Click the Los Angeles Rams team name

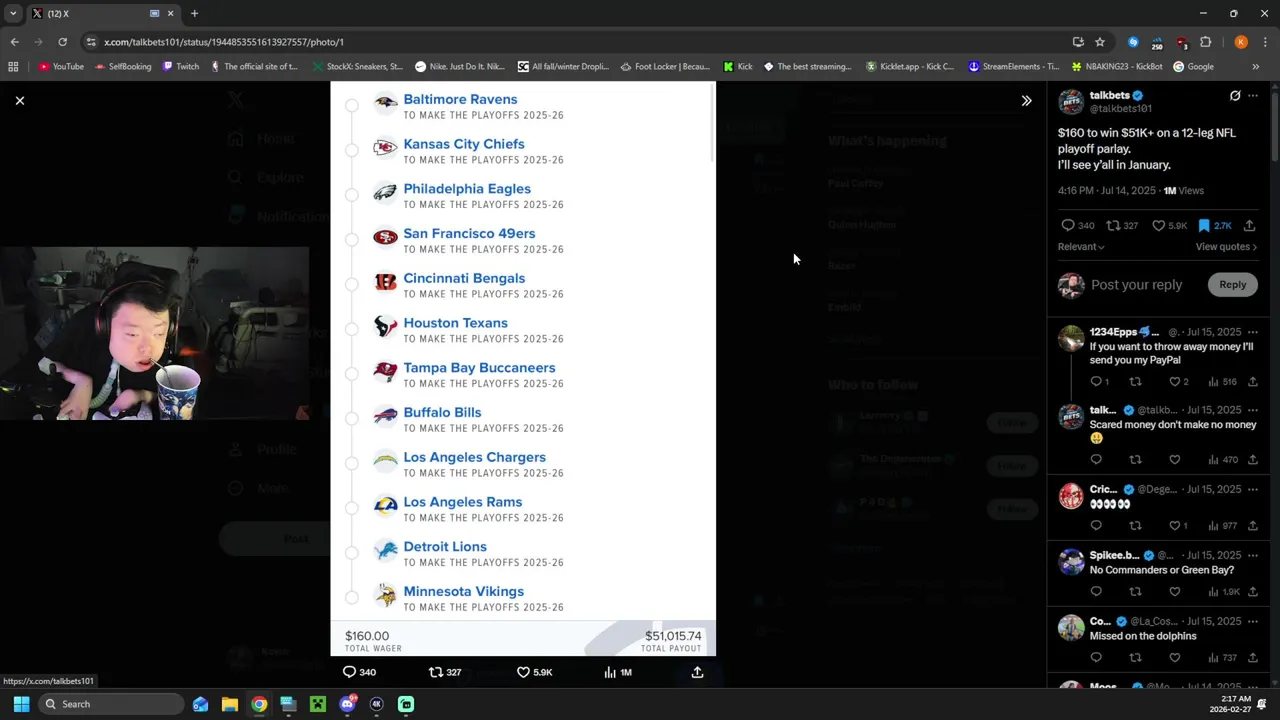click(x=462, y=502)
